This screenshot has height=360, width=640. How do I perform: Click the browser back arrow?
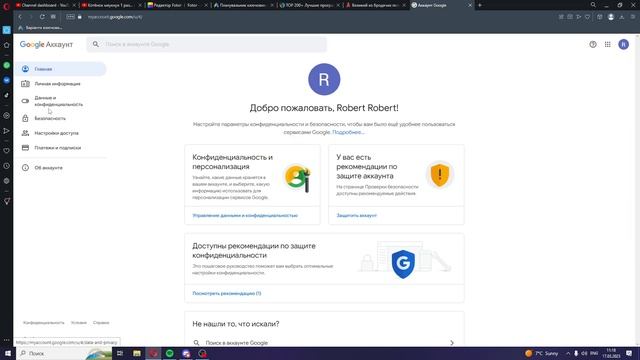(x=20, y=17)
